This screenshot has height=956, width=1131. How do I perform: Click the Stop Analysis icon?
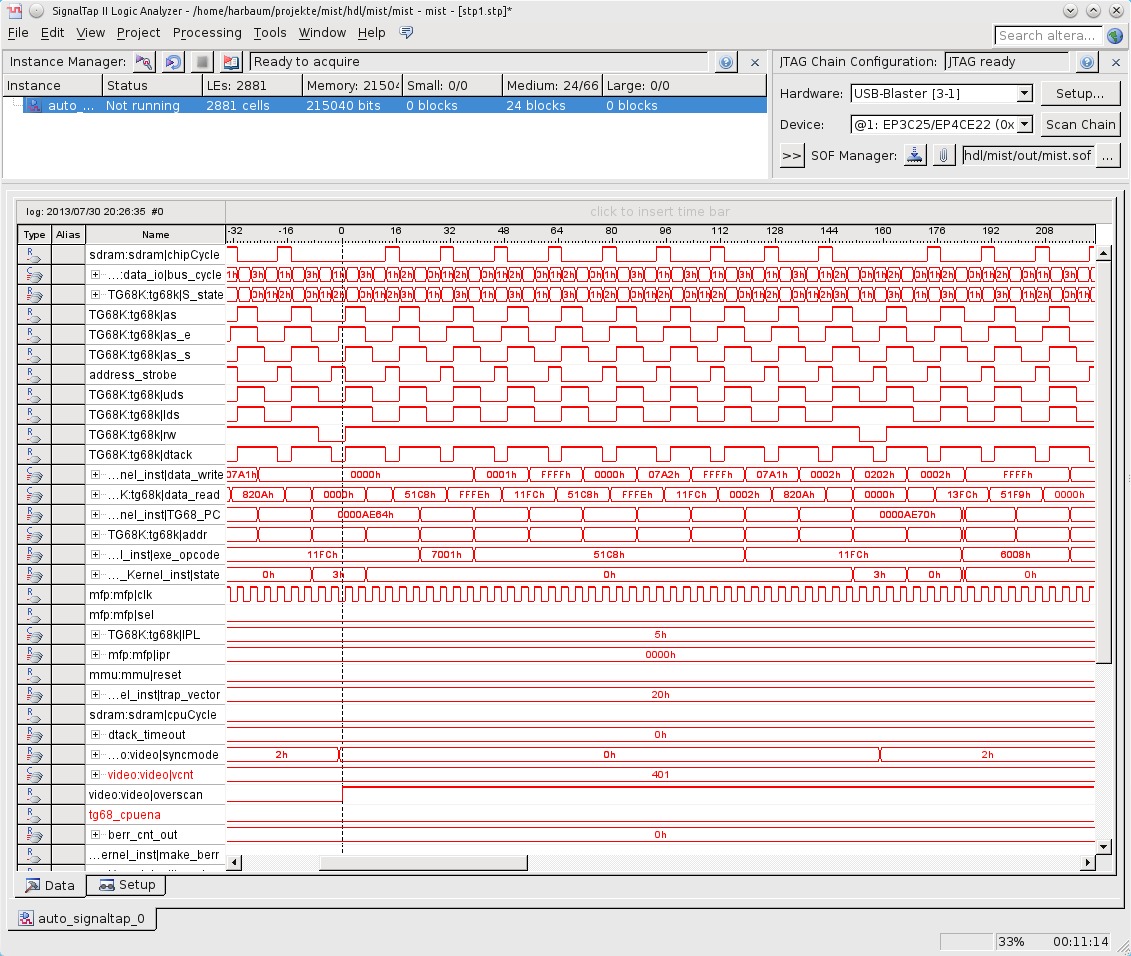(202, 62)
